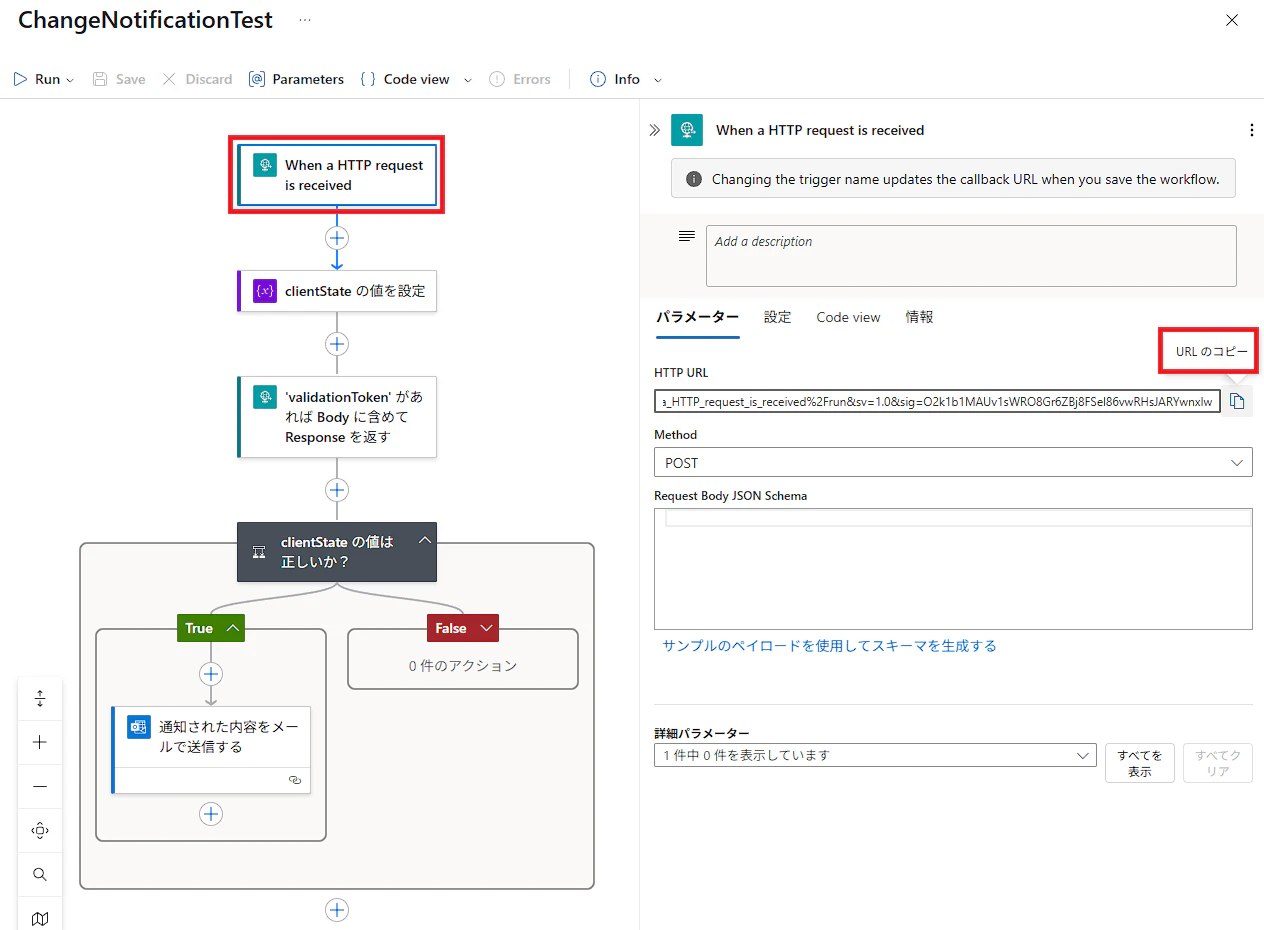Screen dimensions: 1264x930
Task: Click the Save toolbar button
Action: [119, 79]
